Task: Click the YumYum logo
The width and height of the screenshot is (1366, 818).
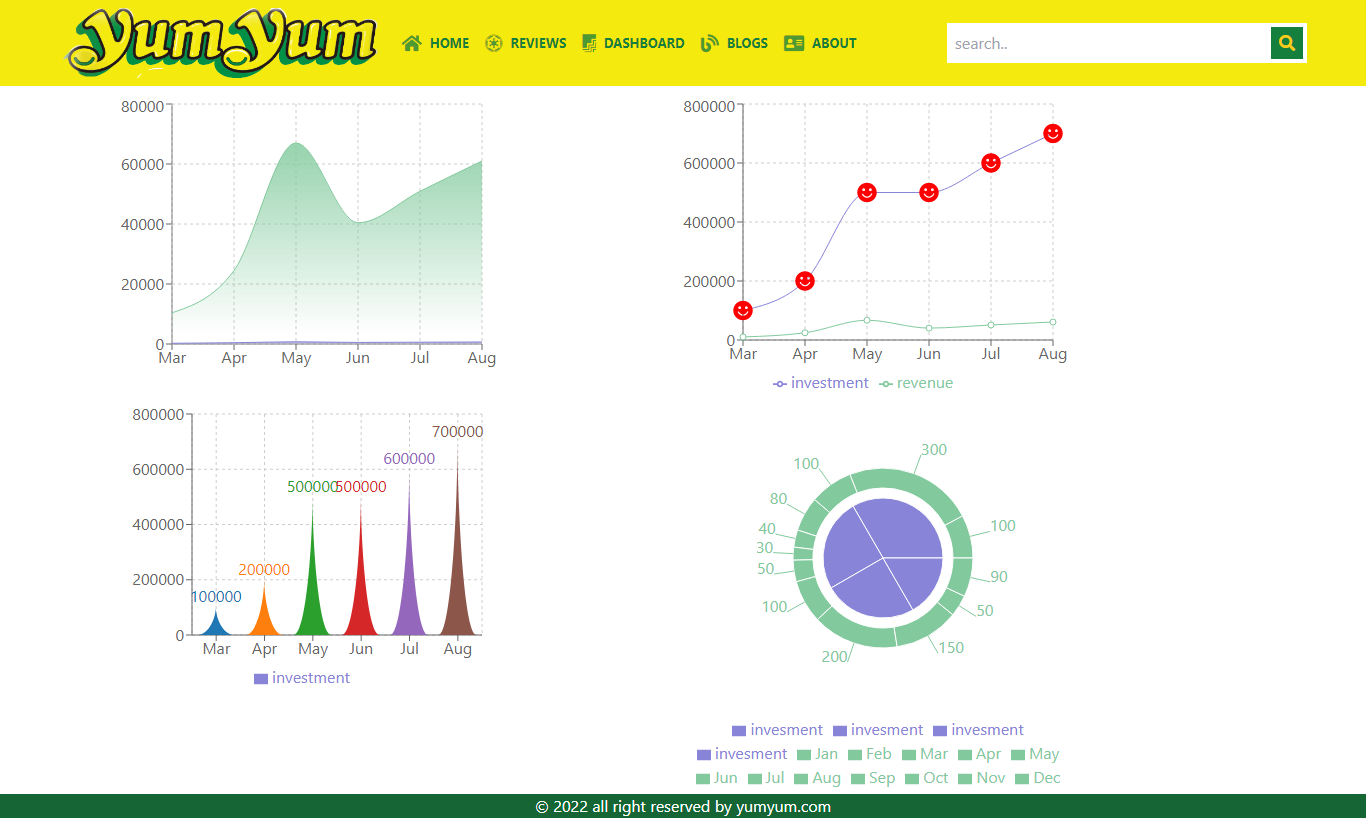Action: 222,43
